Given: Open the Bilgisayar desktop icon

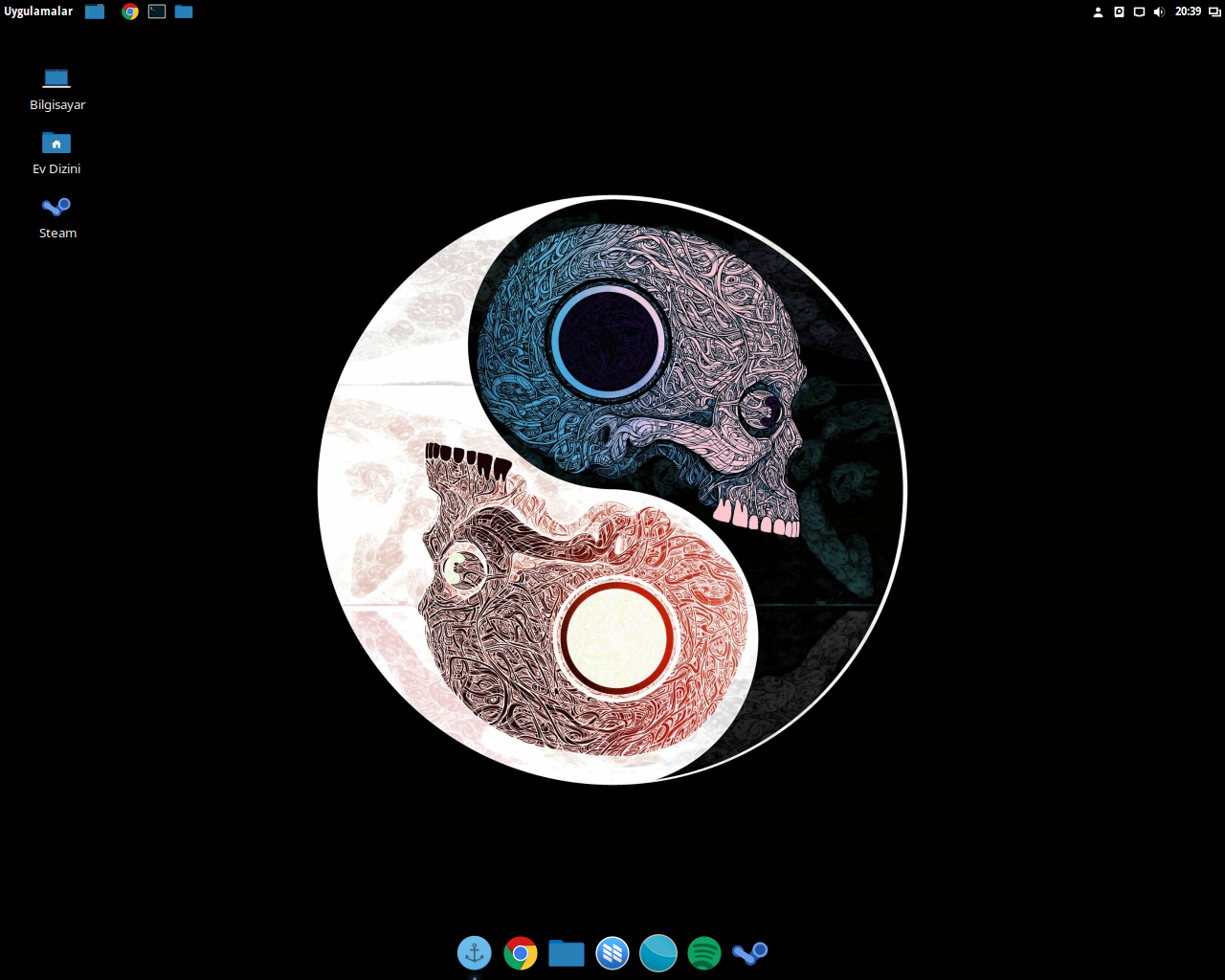Looking at the screenshot, I should [56, 78].
